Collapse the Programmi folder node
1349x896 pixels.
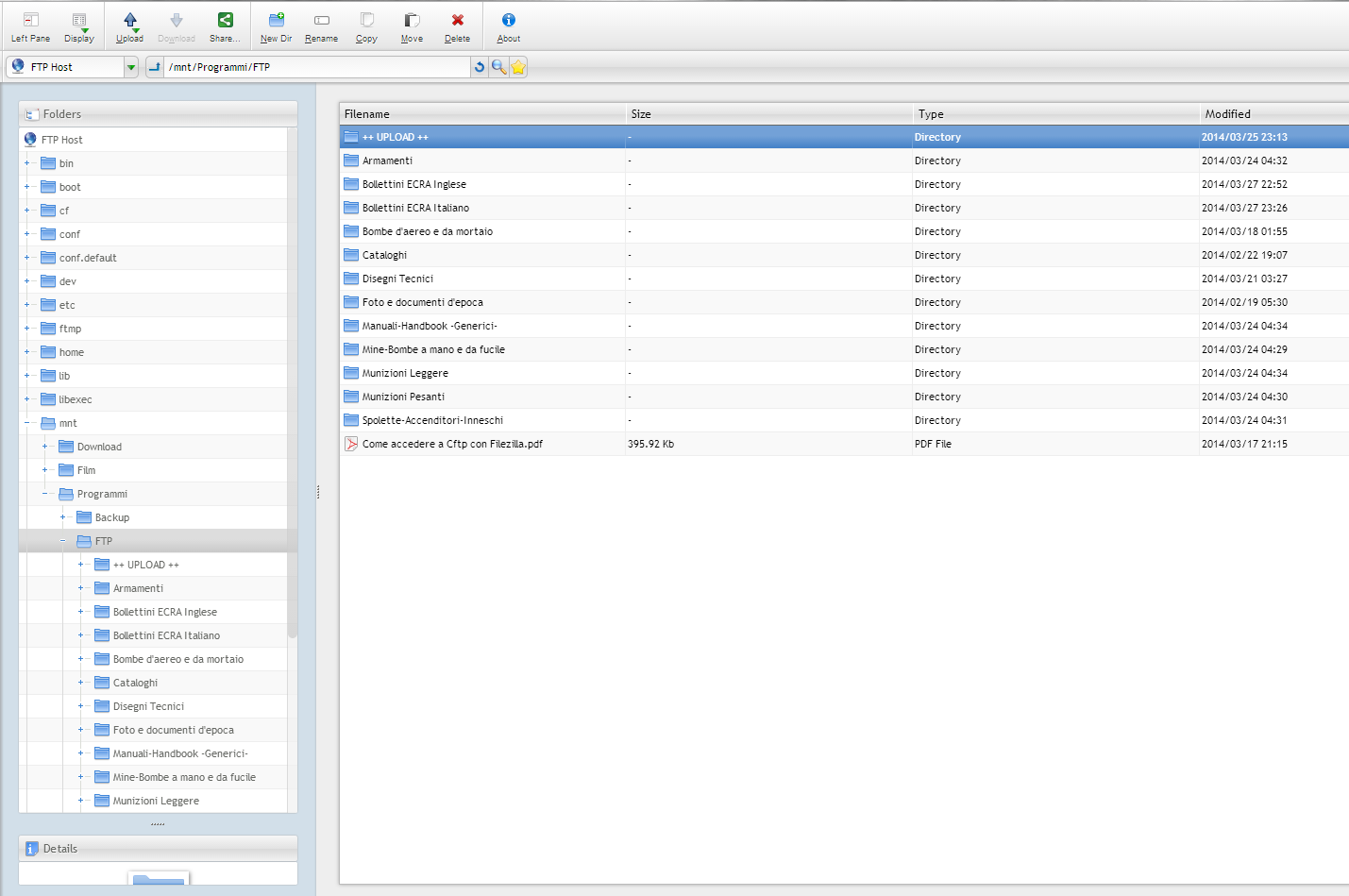click(44, 494)
